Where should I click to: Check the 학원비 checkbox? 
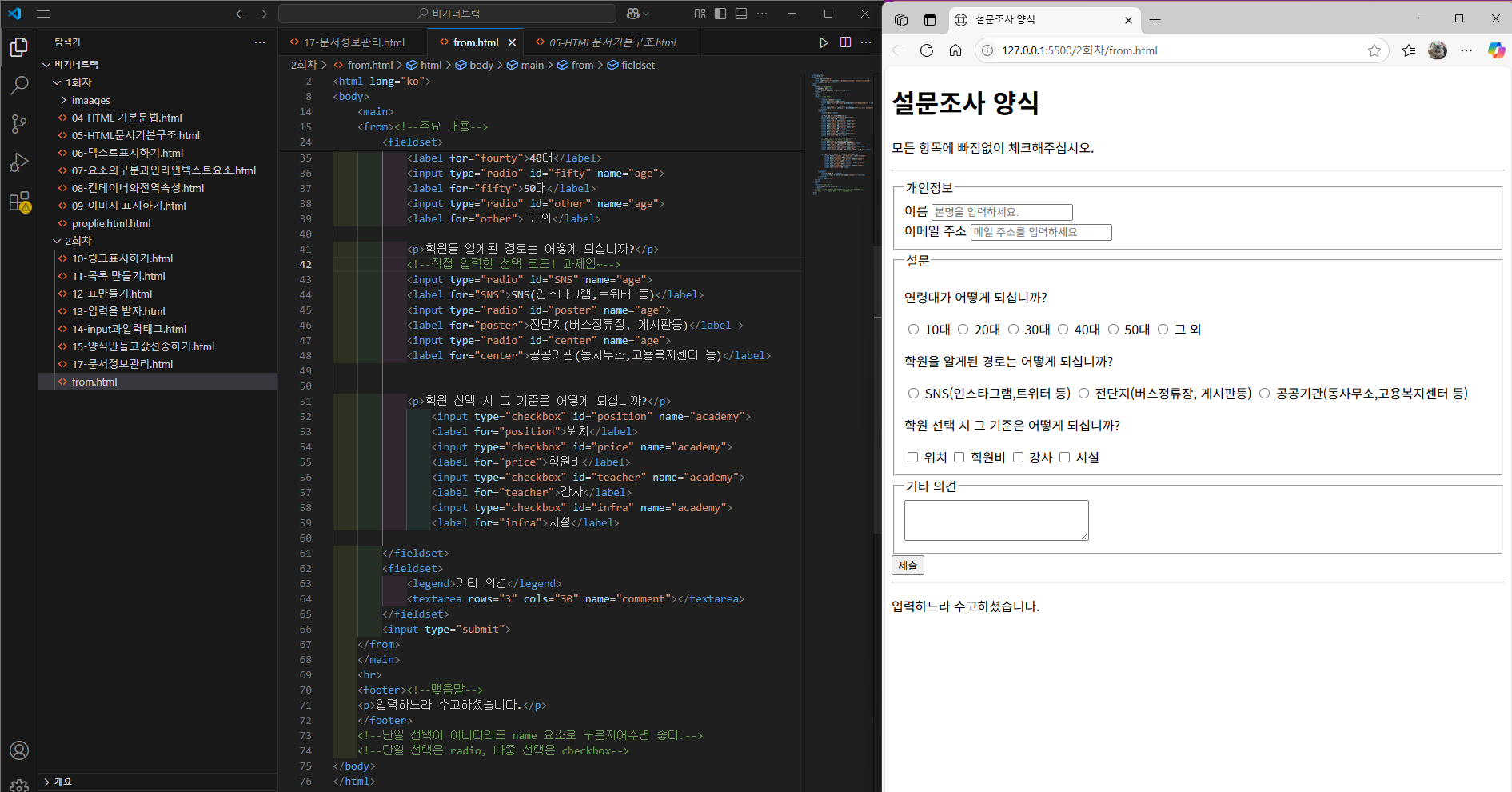959,457
